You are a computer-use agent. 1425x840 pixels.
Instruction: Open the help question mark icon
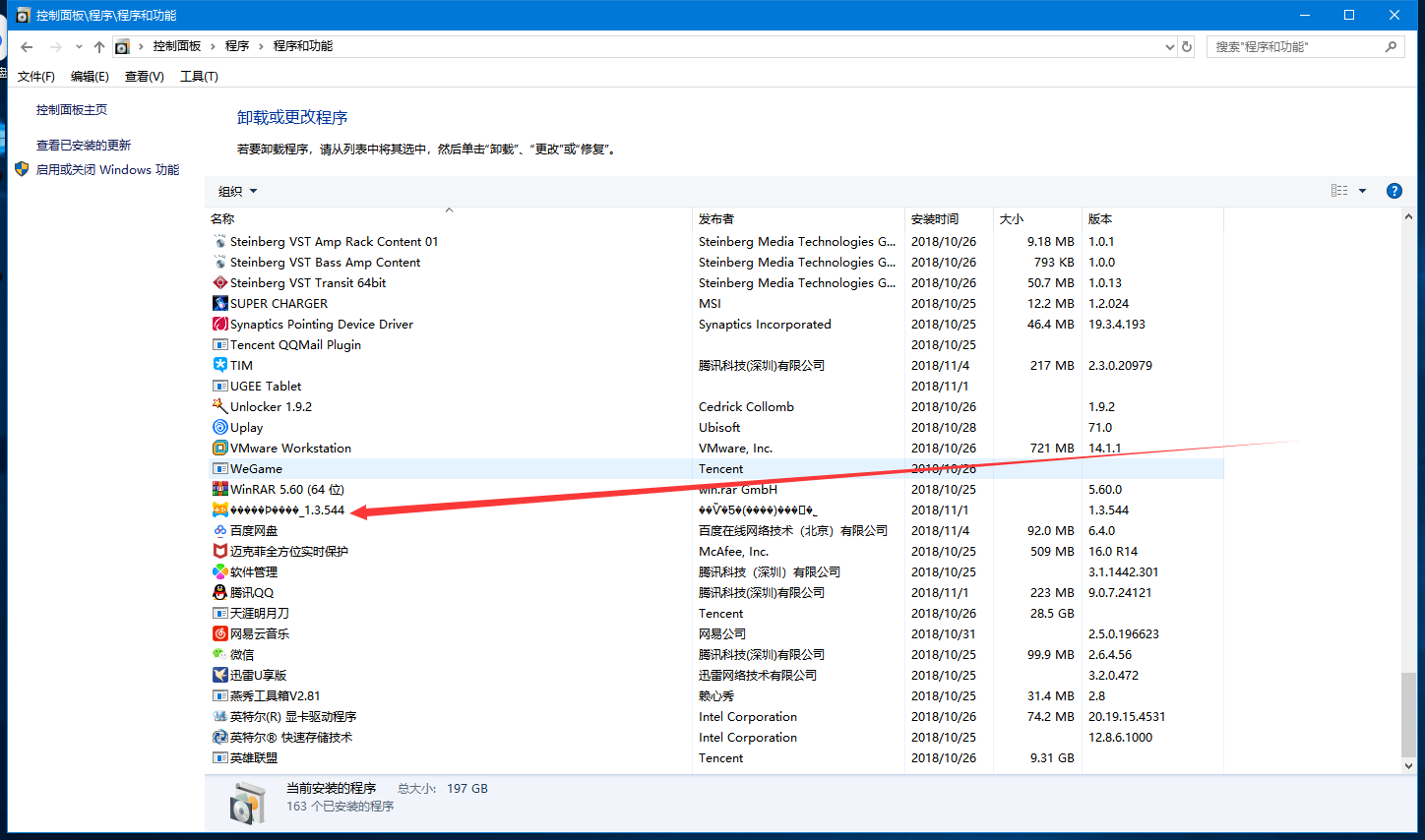(x=1394, y=191)
